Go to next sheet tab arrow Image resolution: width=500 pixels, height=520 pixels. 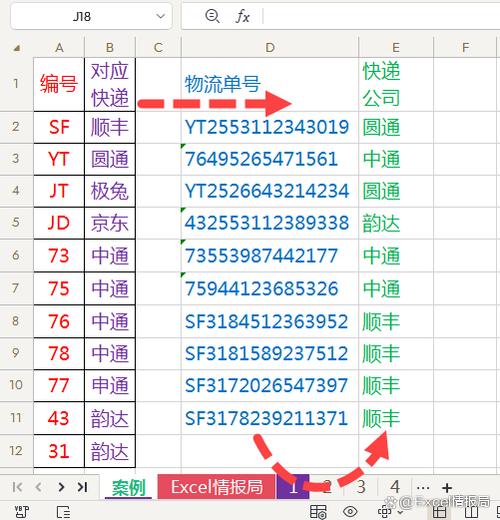[x=61, y=487]
